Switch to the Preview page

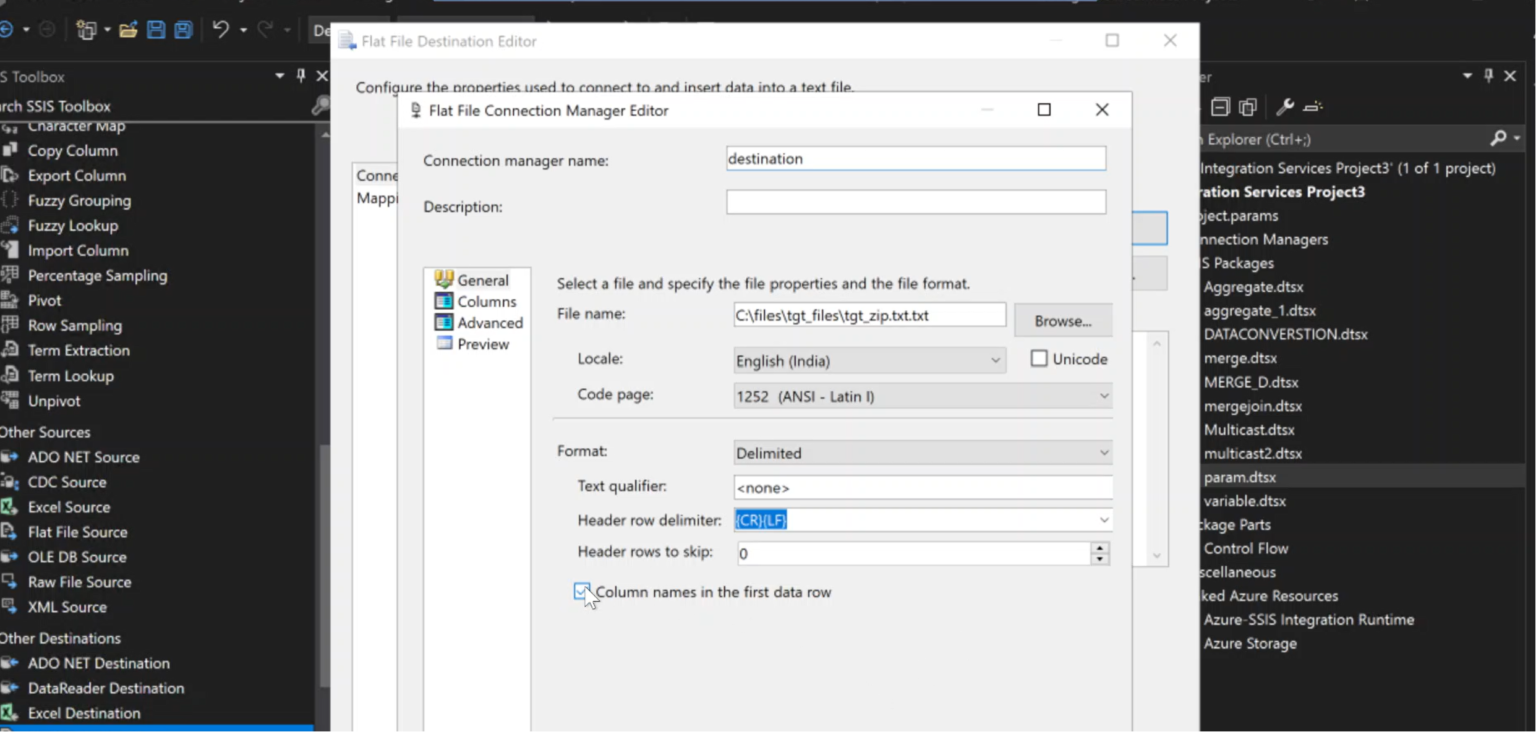tap(486, 343)
